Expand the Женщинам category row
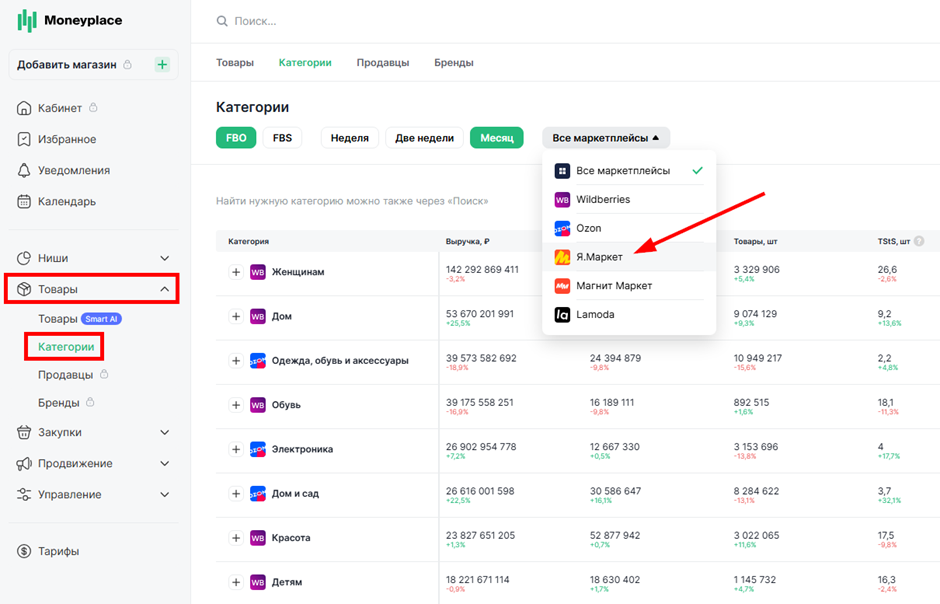940x604 pixels. coord(236,272)
